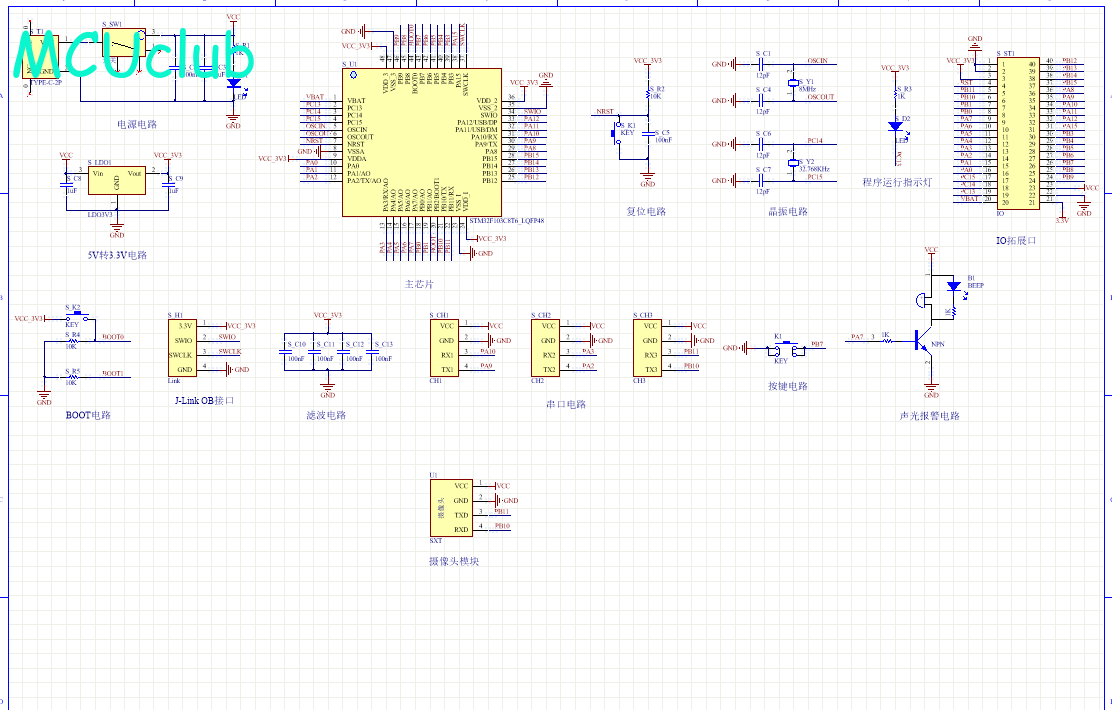Select the S_CH3 serial connector block
Screen dimensions: 1112x710
(647, 348)
